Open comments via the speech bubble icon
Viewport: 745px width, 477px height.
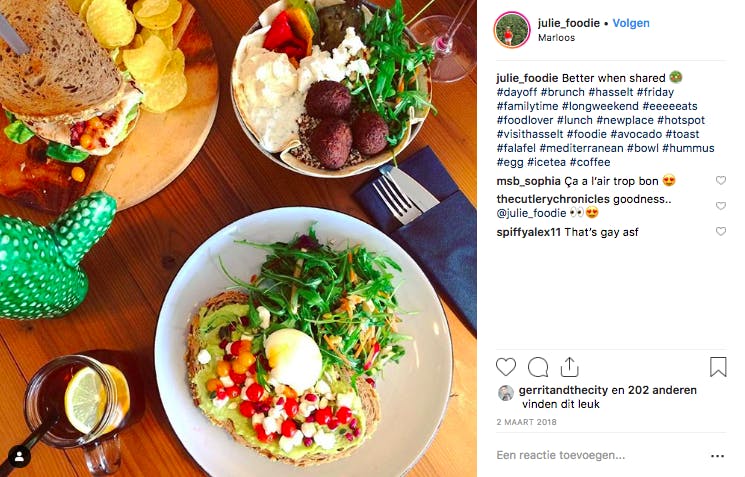pyautogui.click(x=538, y=367)
